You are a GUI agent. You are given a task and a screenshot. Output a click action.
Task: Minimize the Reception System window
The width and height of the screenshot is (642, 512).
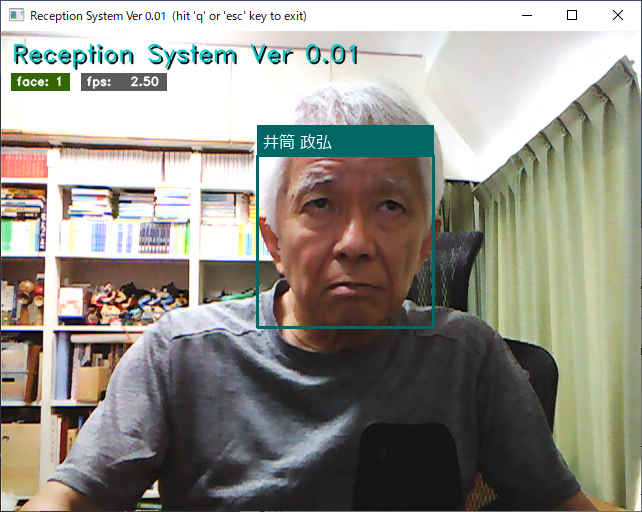tap(526, 16)
